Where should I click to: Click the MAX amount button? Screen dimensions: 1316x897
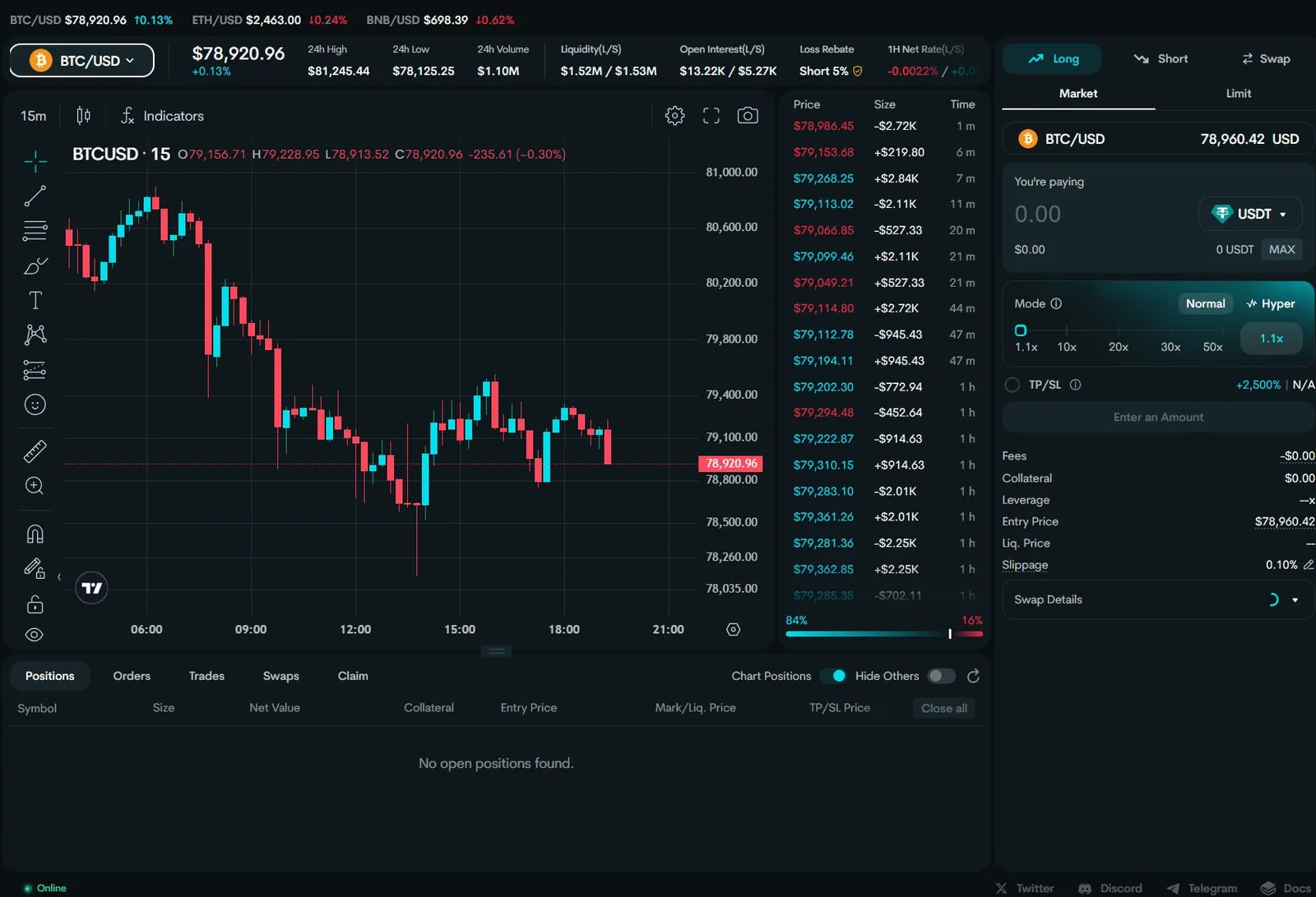coord(1281,250)
